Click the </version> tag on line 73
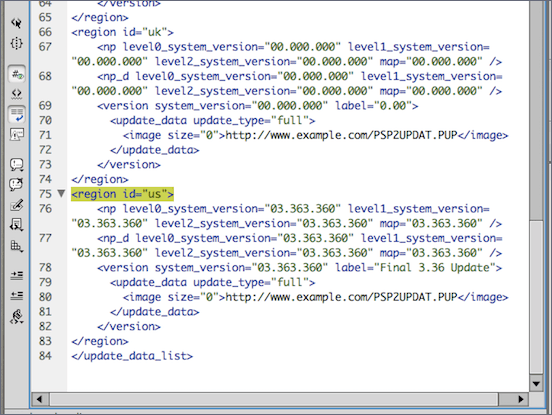 tap(129, 165)
